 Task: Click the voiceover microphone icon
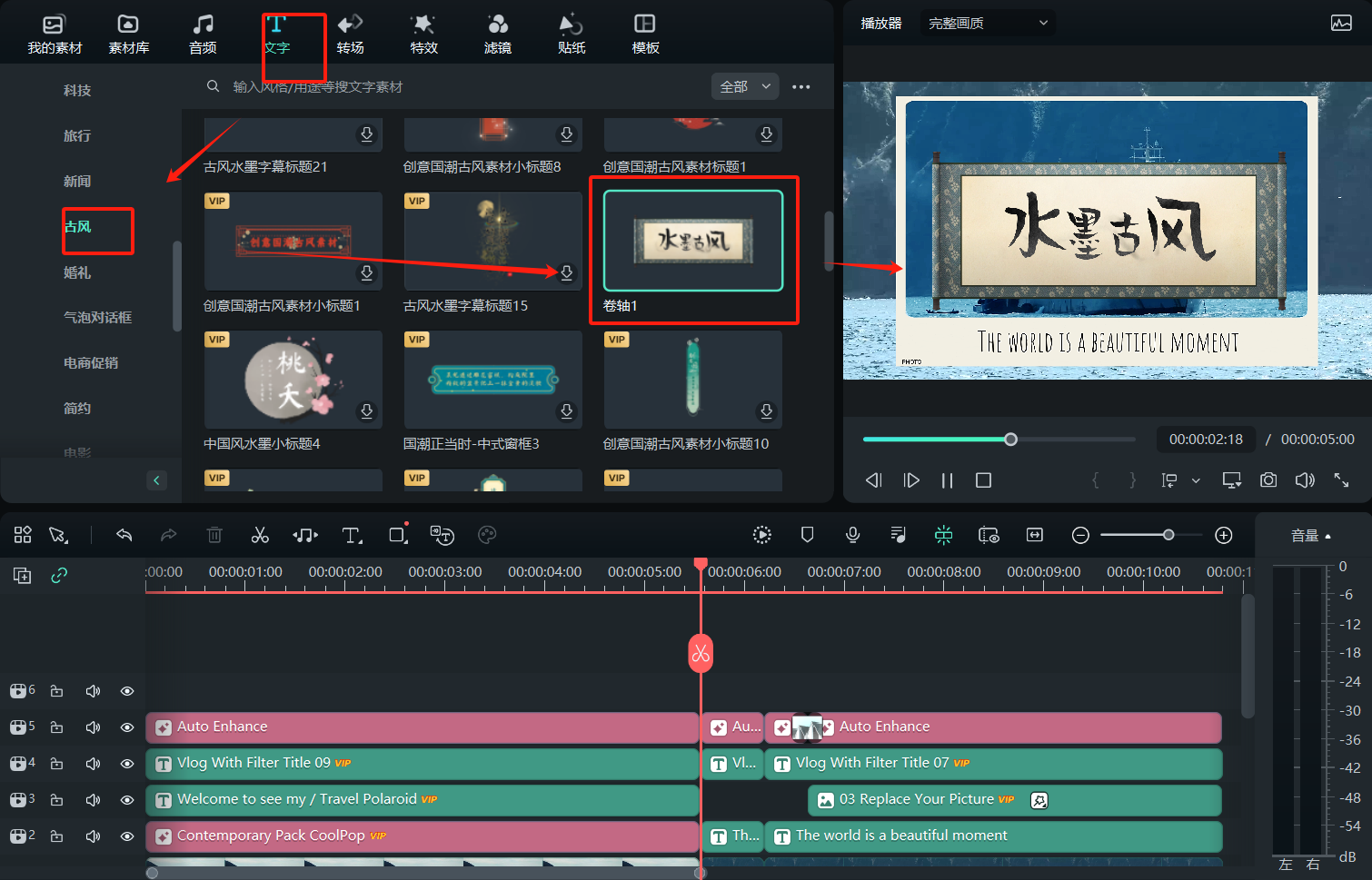tap(852, 535)
